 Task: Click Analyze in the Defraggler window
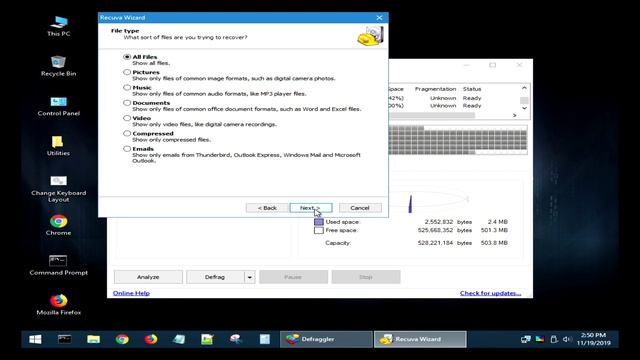[148, 277]
